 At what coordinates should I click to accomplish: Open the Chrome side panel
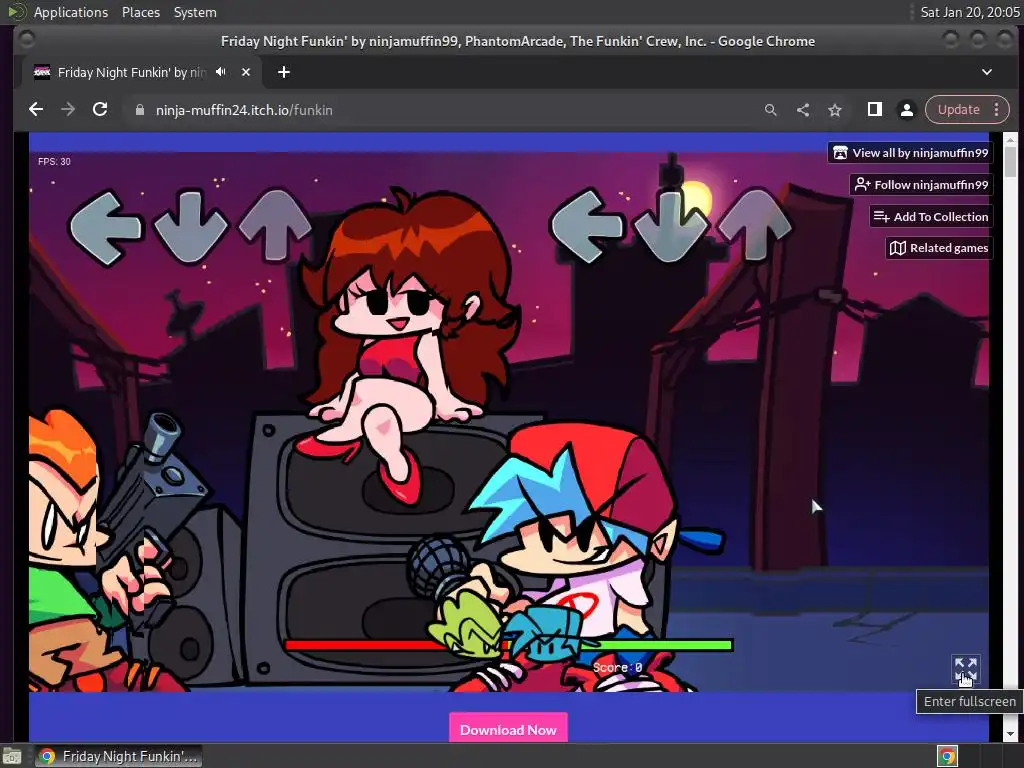tap(874, 110)
